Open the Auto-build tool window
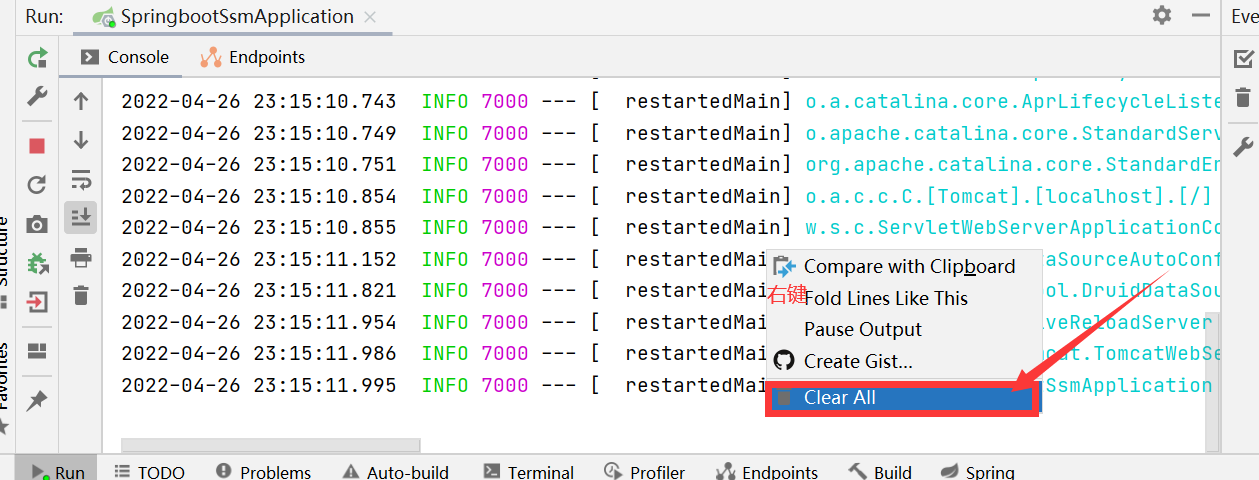The image size is (1259, 480). pos(395,472)
